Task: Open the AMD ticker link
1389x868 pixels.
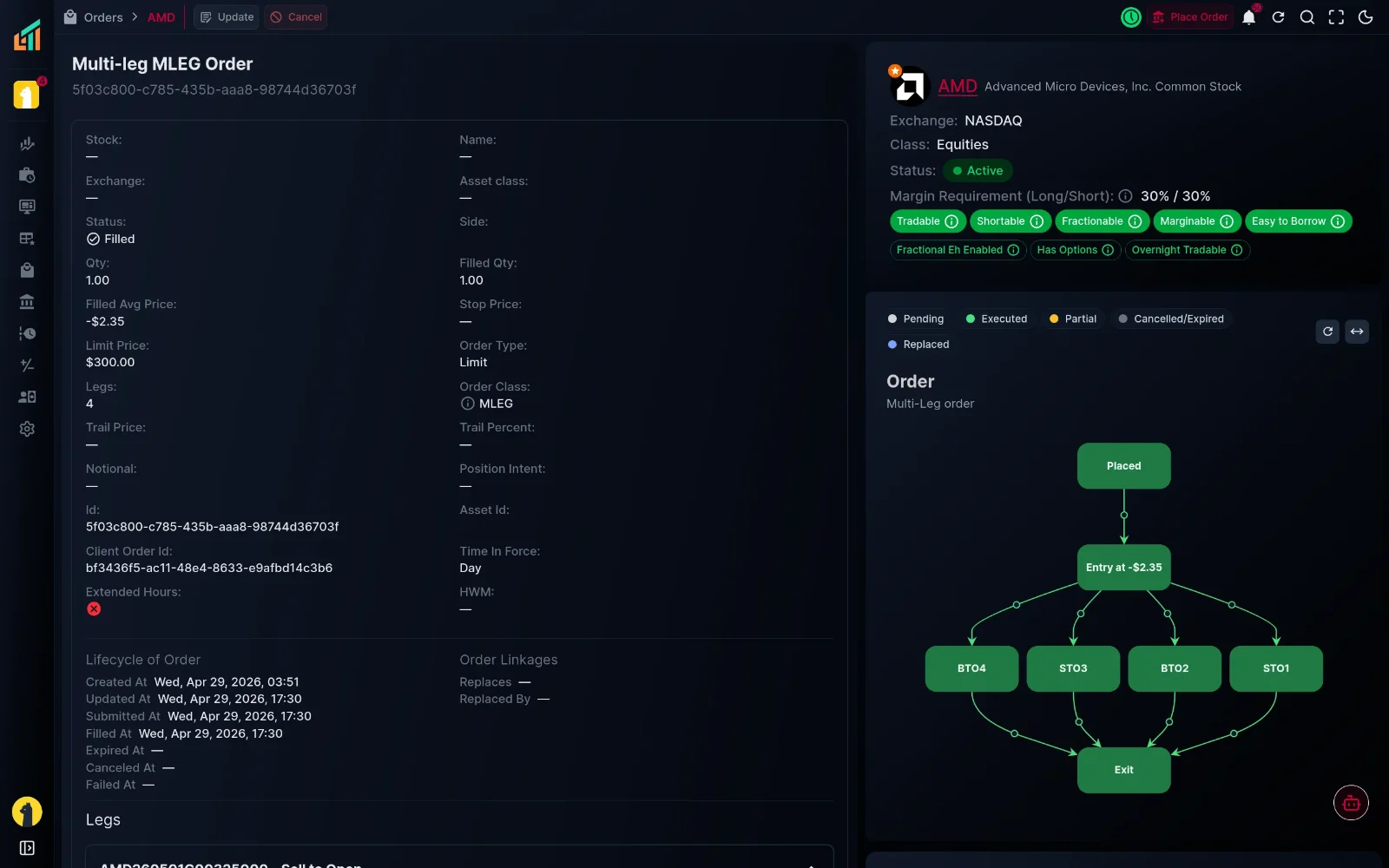Action: tap(958, 86)
